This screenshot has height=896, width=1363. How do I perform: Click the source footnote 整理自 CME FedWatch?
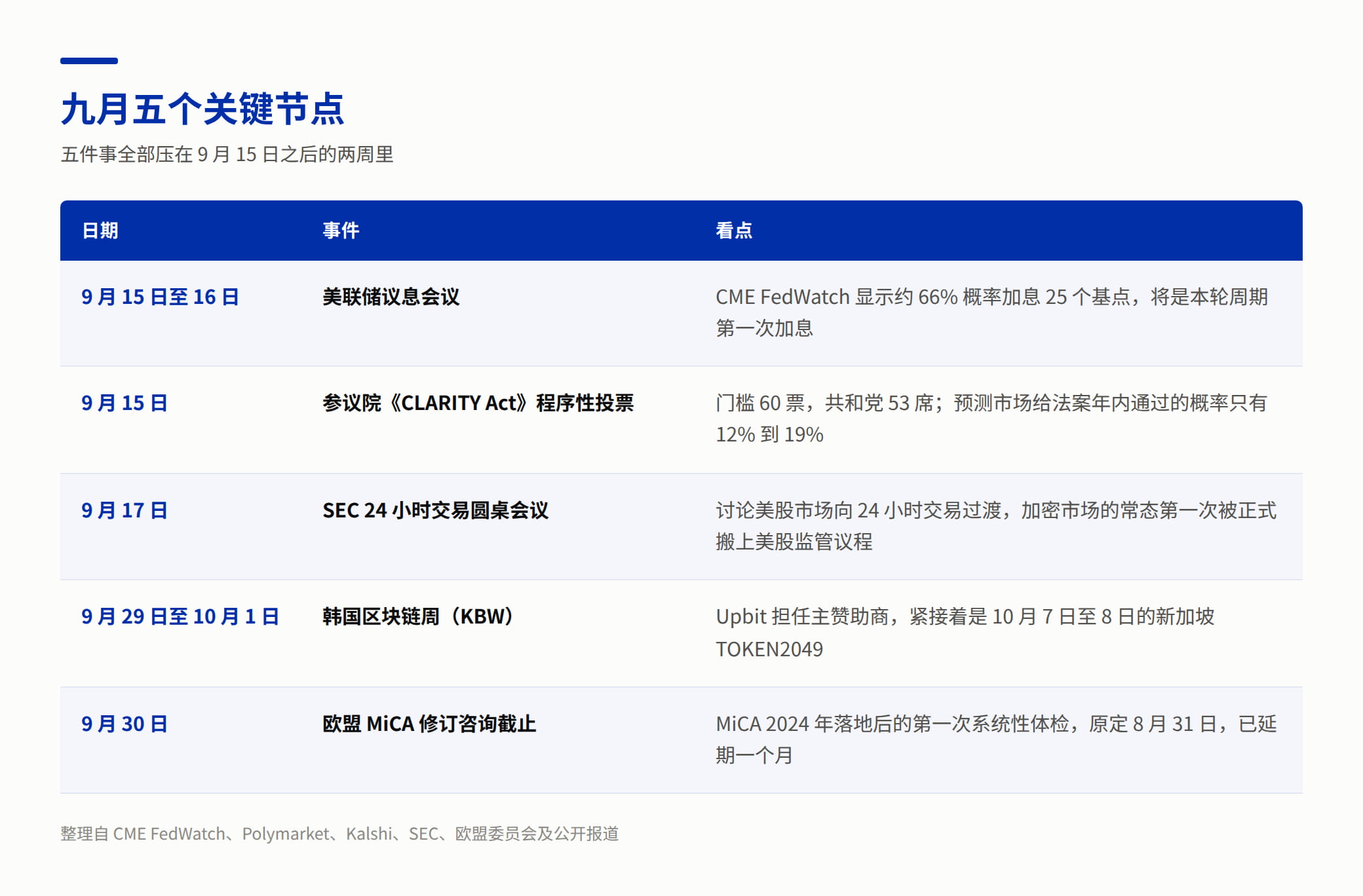click(339, 834)
